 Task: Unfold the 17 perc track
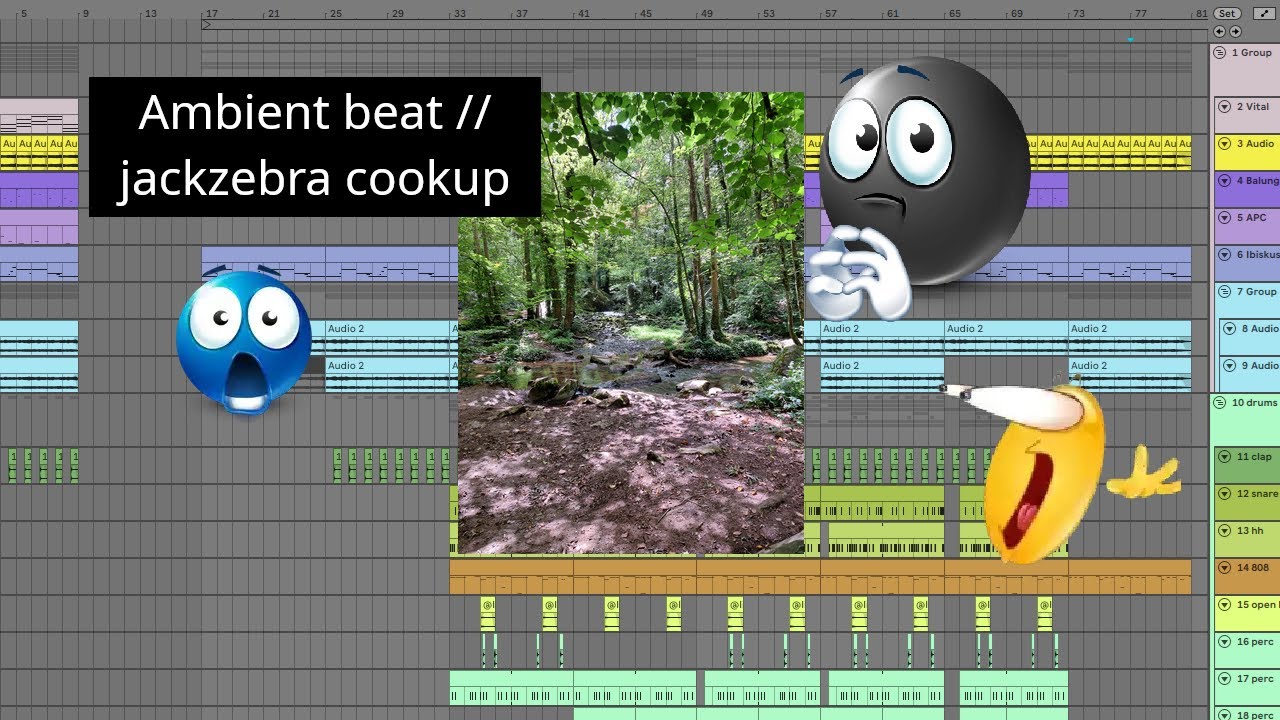pyautogui.click(x=1224, y=678)
